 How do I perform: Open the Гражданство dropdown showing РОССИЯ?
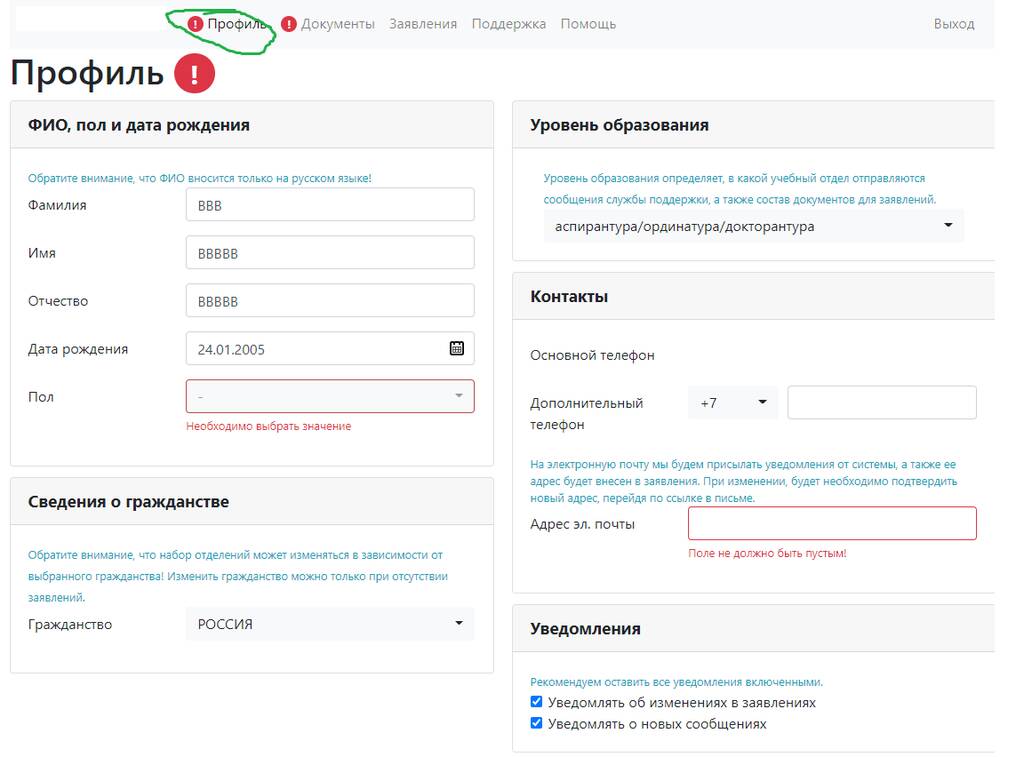pyautogui.click(x=330, y=624)
